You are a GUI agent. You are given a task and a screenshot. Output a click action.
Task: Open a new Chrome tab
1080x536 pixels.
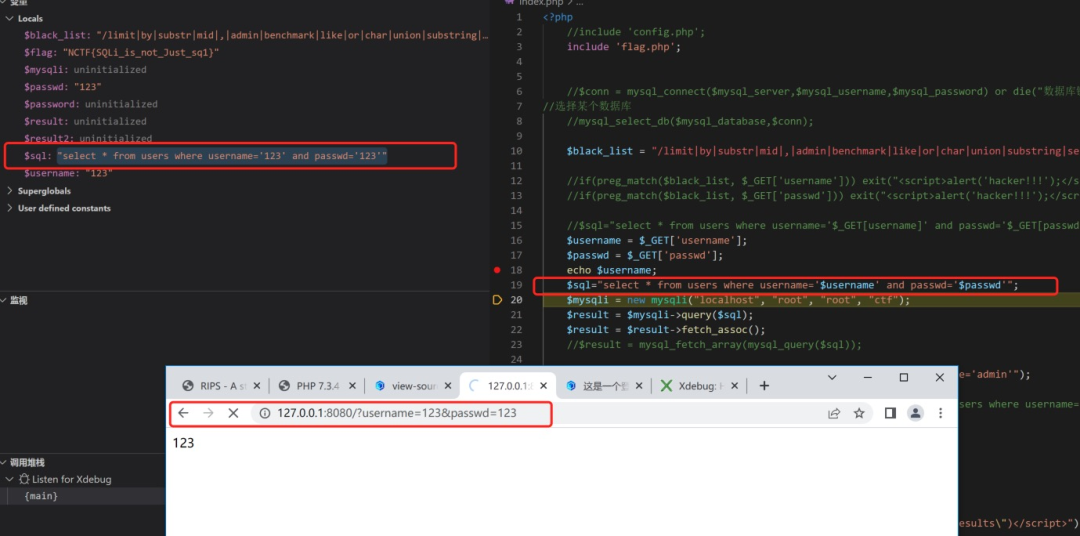coord(764,386)
